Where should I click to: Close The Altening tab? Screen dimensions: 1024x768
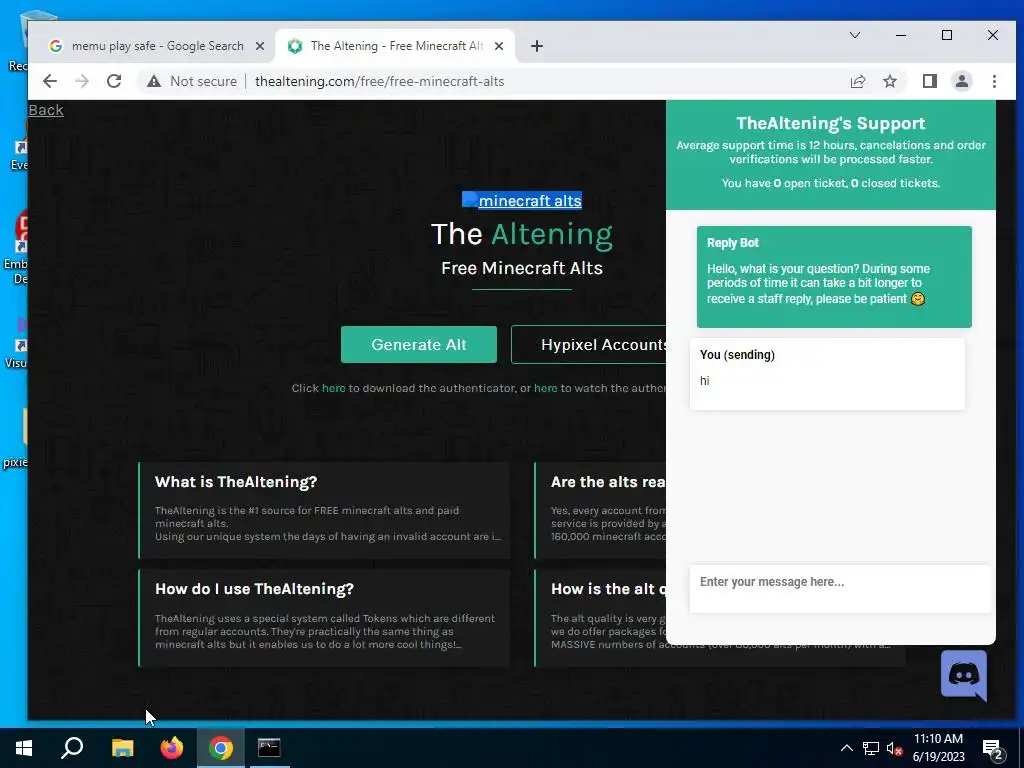tap(499, 46)
